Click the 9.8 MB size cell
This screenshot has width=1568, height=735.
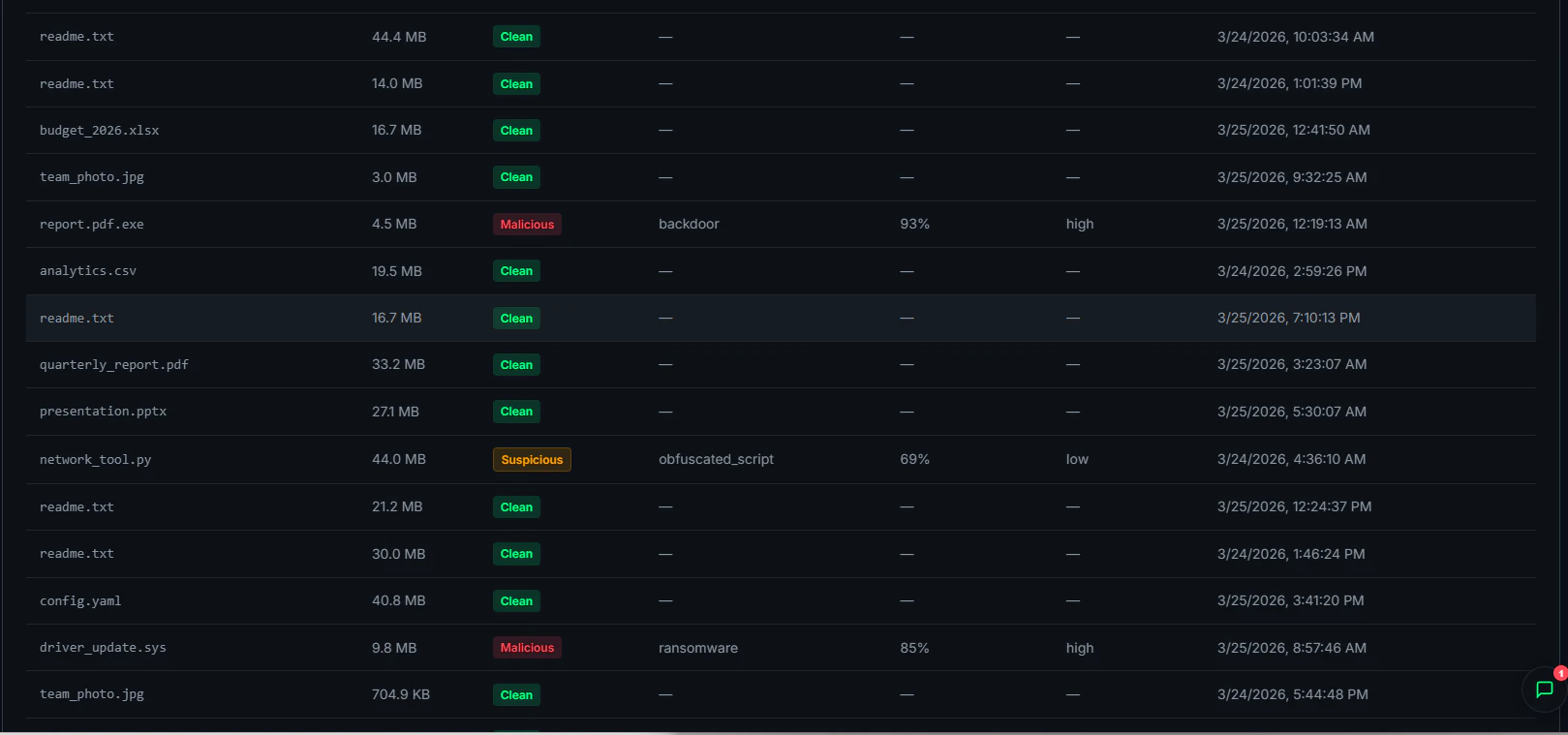[394, 648]
